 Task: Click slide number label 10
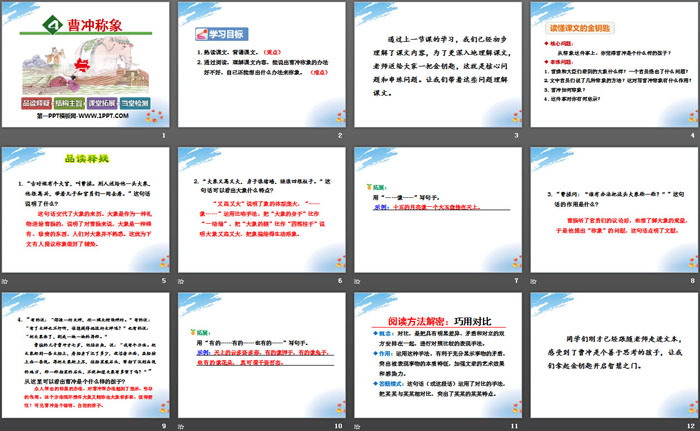tap(338, 426)
